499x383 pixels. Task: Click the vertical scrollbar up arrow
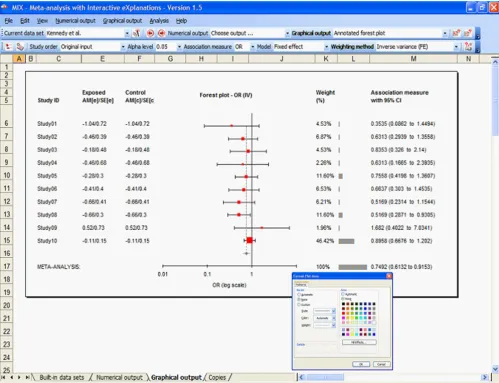tap(495, 62)
